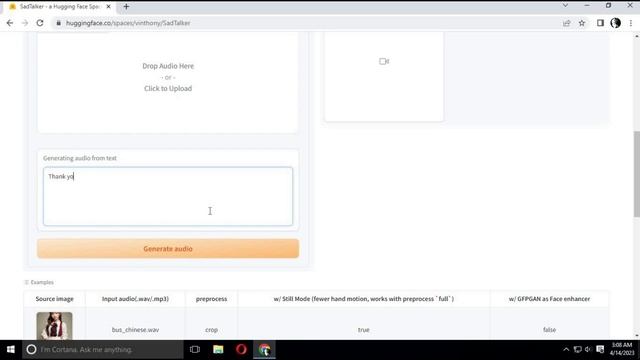Select the SadTalker Hugging Face tab
Viewport: 640px width, 360px height.
coord(59,7)
